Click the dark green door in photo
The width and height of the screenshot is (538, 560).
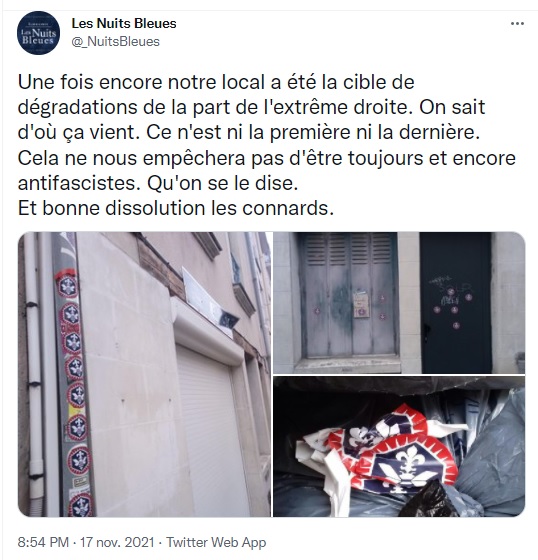pyautogui.click(x=456, y=303)
